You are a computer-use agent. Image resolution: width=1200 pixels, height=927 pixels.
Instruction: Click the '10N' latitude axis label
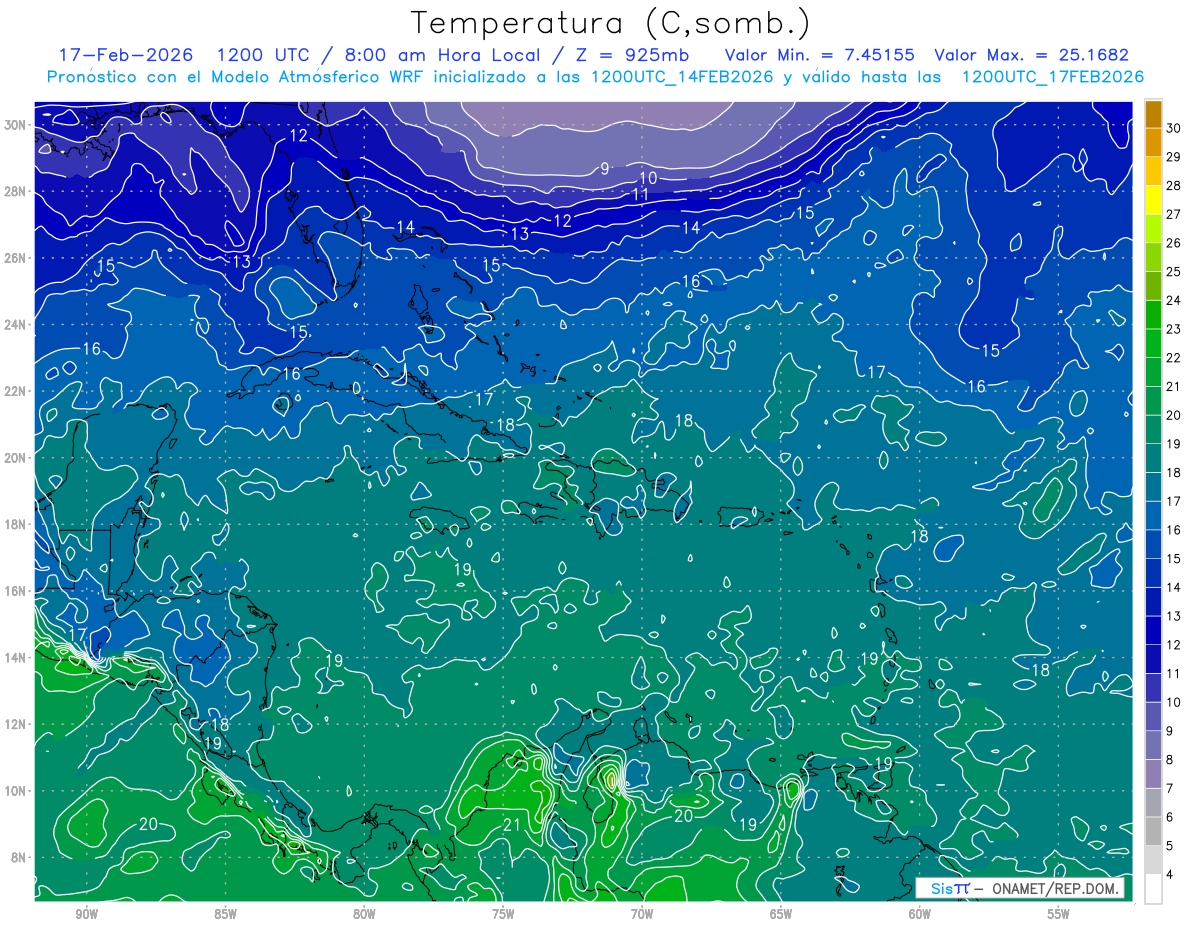17,791
